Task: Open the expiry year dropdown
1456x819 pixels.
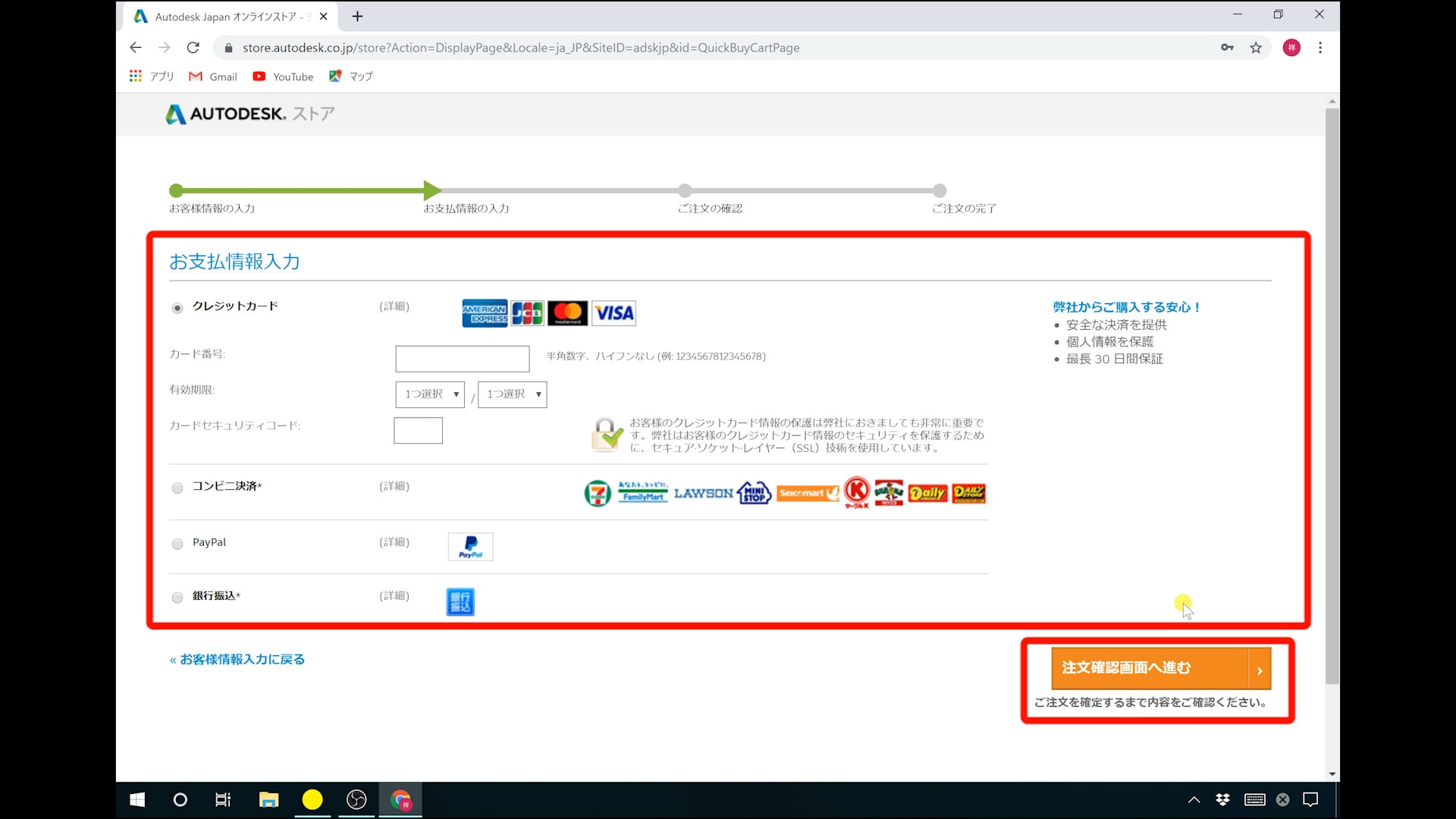Action: click(x=513, y=394)
